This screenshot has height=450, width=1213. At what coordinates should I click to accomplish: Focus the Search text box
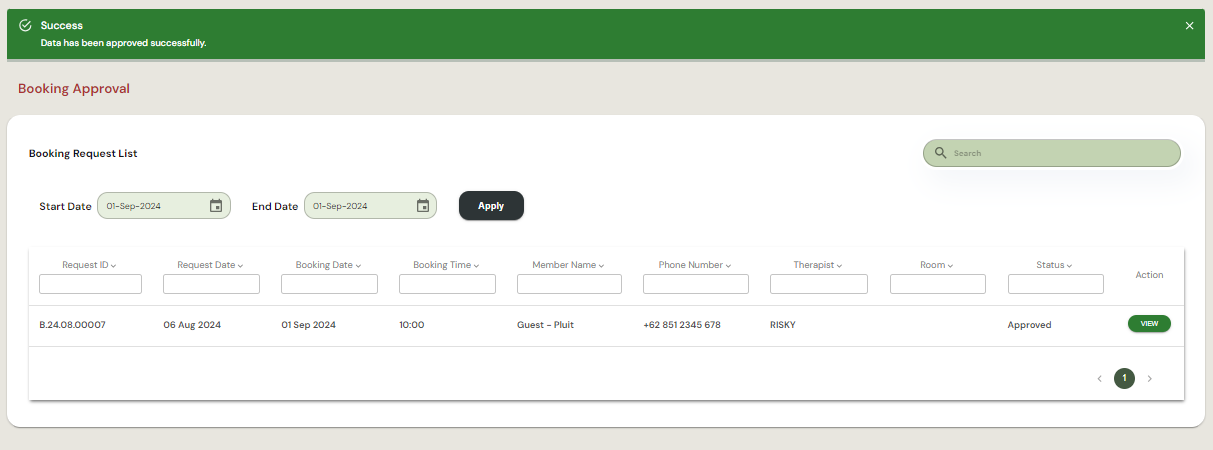1060,153
